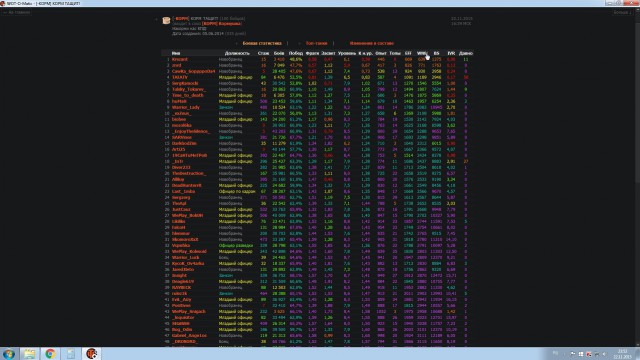Open Windows Explorer from the taskbar
The image size is (640, 360).
pos(29,353)
